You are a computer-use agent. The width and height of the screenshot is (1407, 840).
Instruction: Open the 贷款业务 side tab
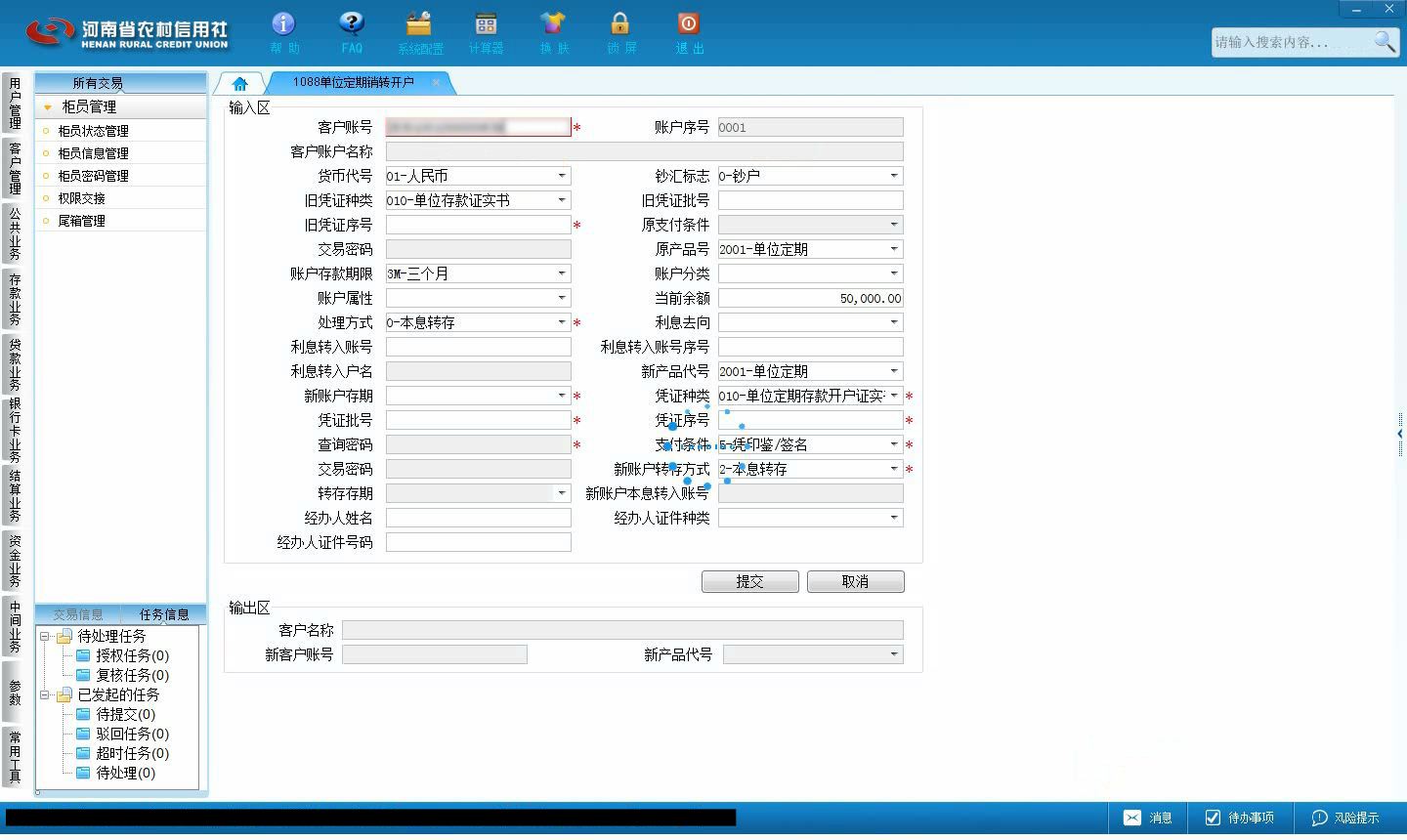pos(15,364)
